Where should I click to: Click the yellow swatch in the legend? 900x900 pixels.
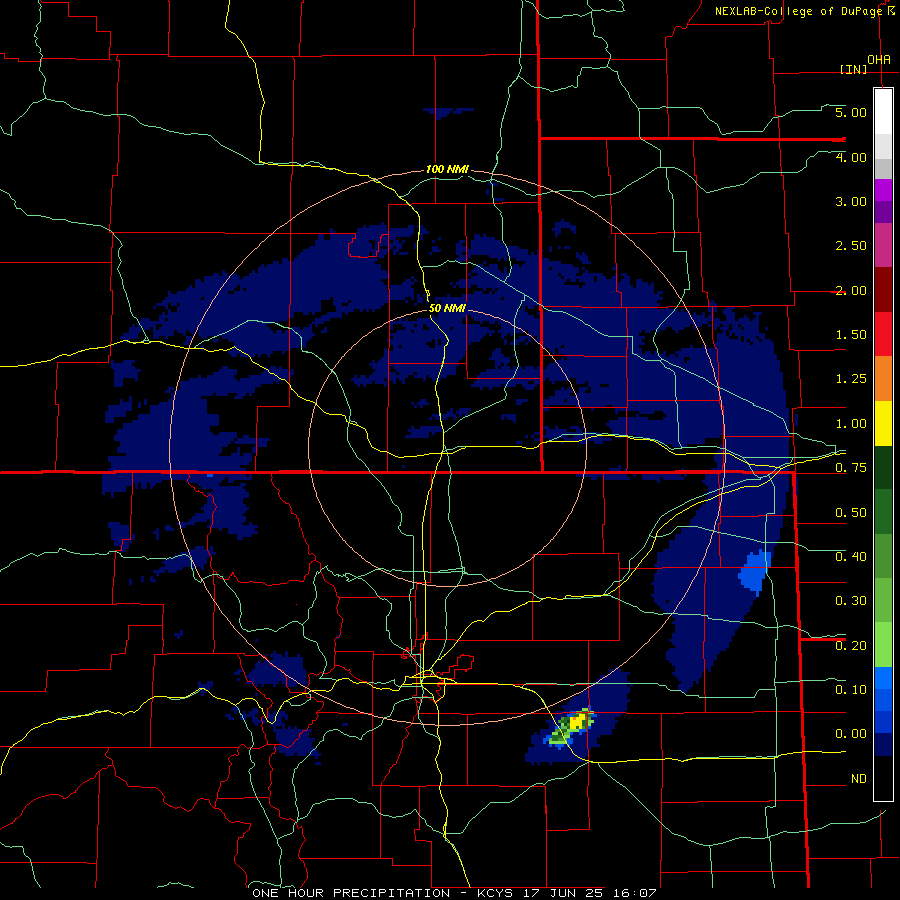[x=883, y=423]
